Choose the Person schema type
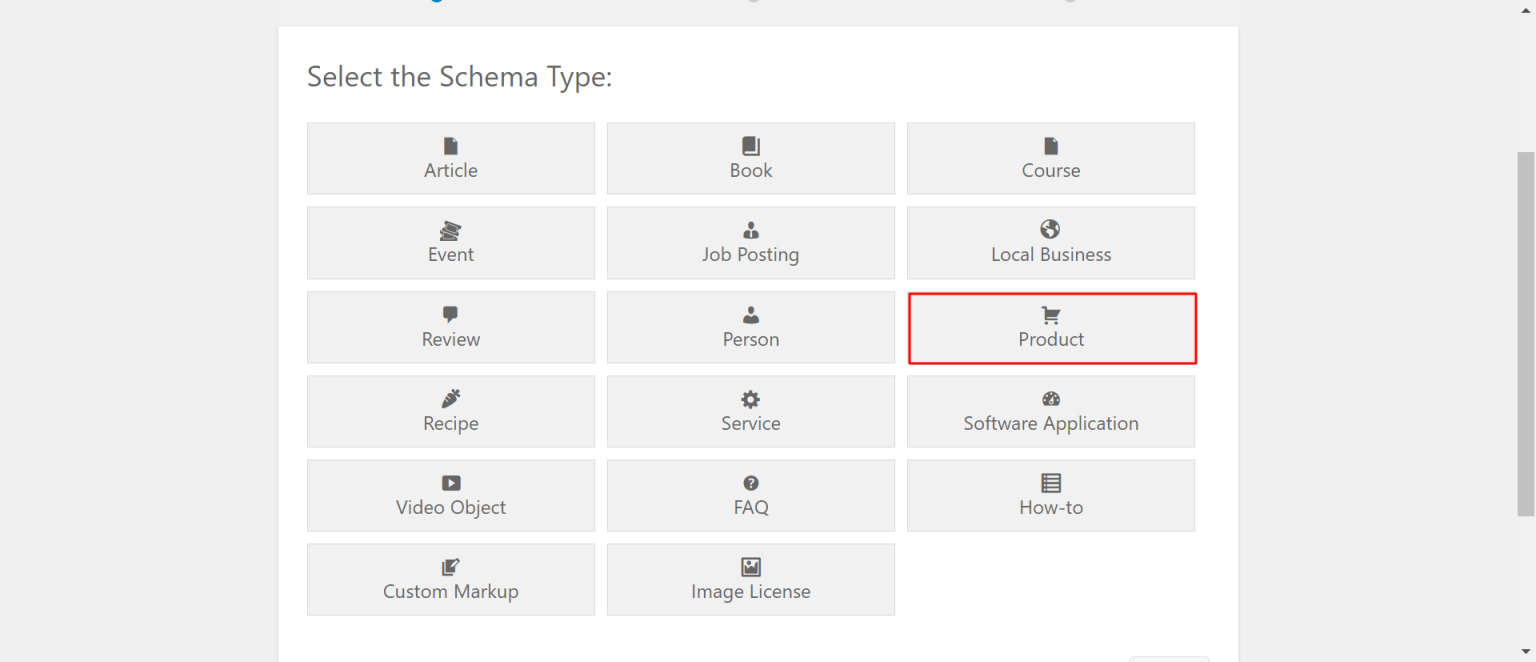Viewport: 1536px width, 662px height. pos(751,327)
